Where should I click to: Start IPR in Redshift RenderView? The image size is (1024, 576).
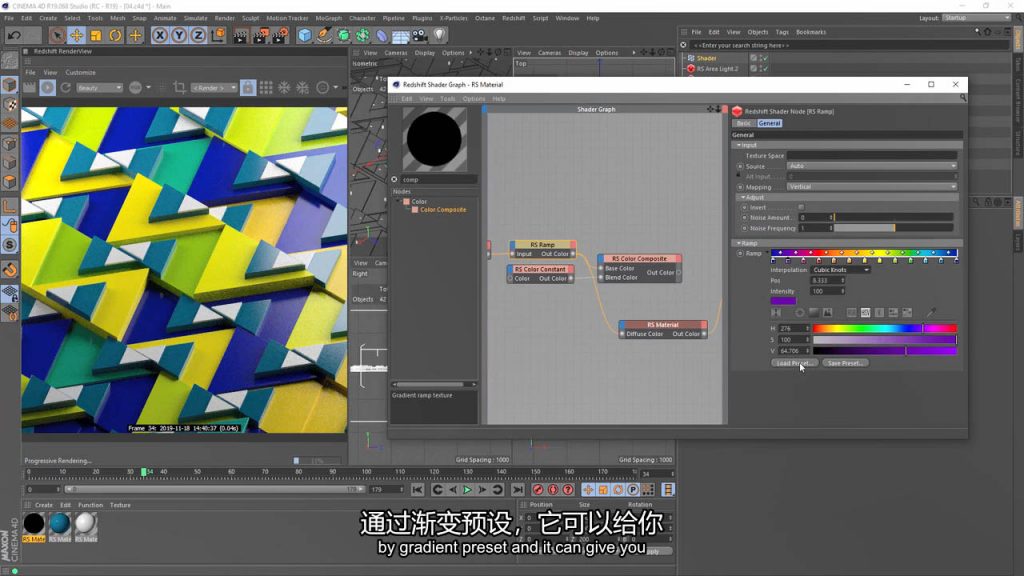[48, 88]
